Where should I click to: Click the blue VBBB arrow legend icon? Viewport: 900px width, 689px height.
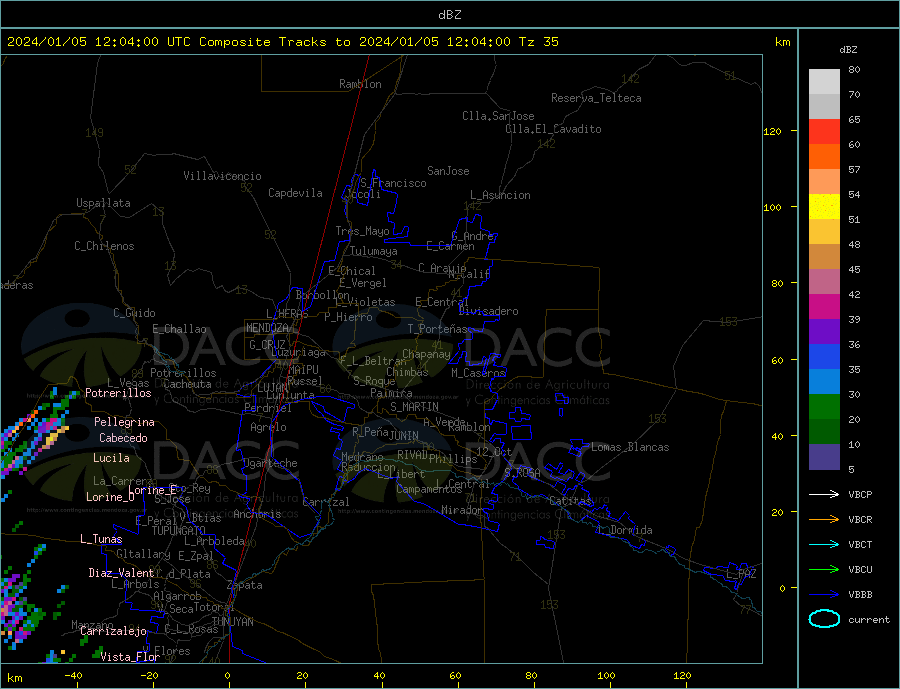click(x=824, y=594)
